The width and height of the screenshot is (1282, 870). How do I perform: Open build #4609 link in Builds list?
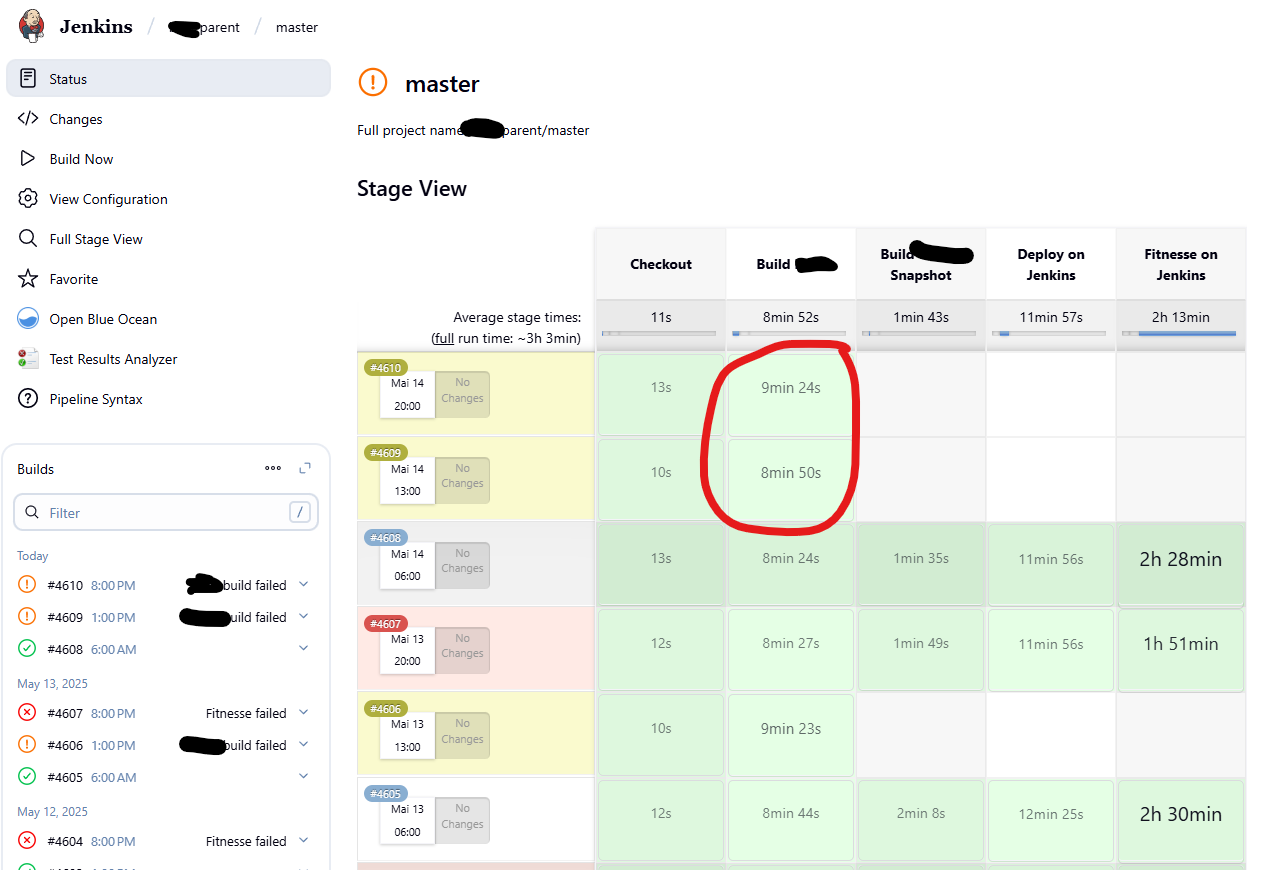[x=63, y=617]
